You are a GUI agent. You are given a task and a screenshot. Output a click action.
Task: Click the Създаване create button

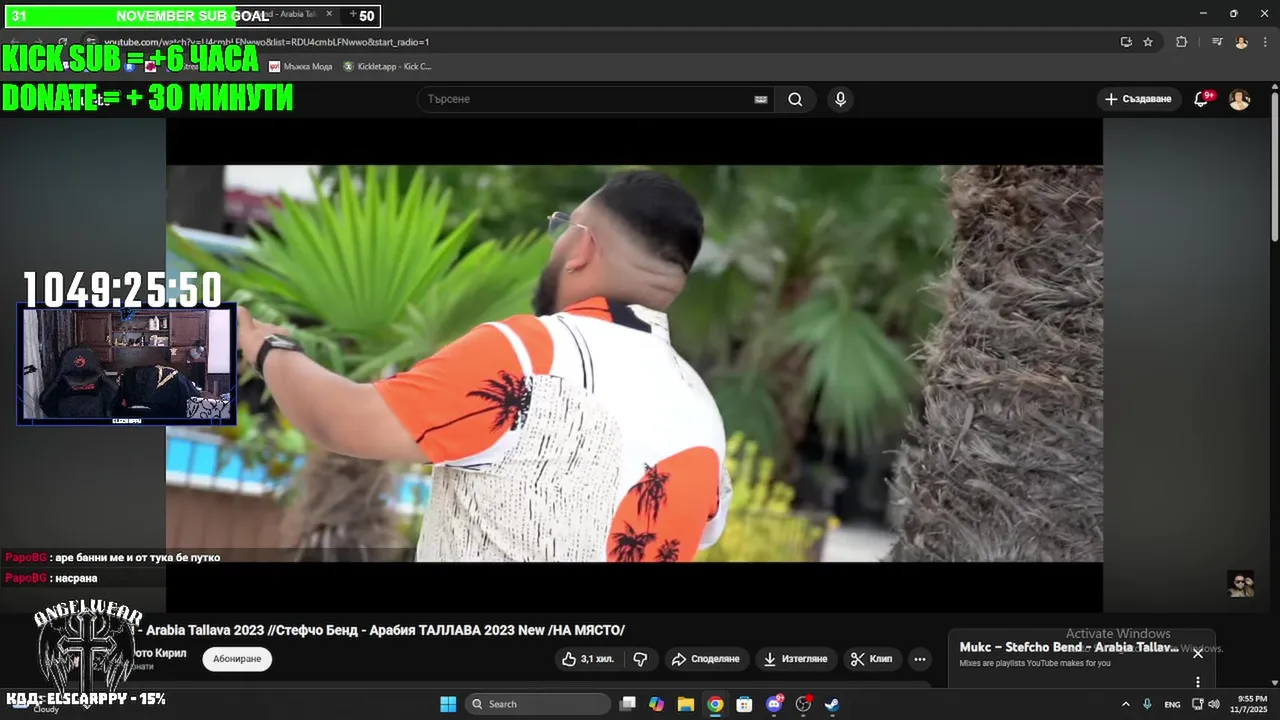click(x=1138, y=99)
